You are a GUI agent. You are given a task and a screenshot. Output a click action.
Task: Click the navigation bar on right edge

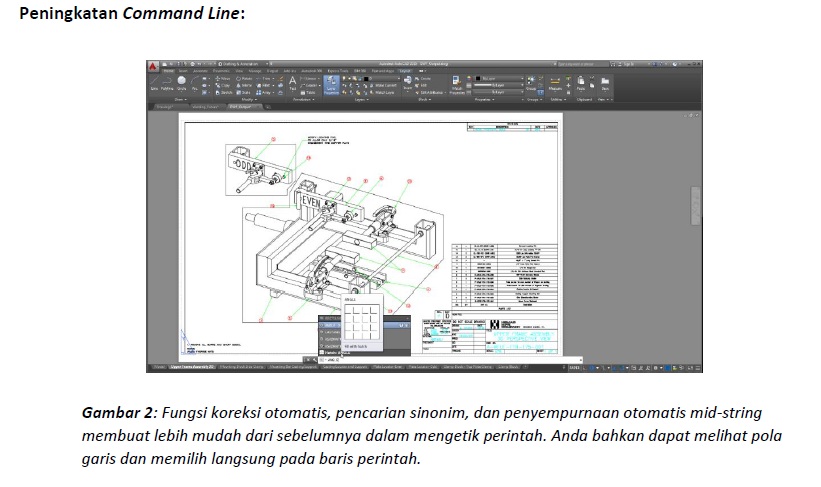pyautogui.click(x=696, y=206)
